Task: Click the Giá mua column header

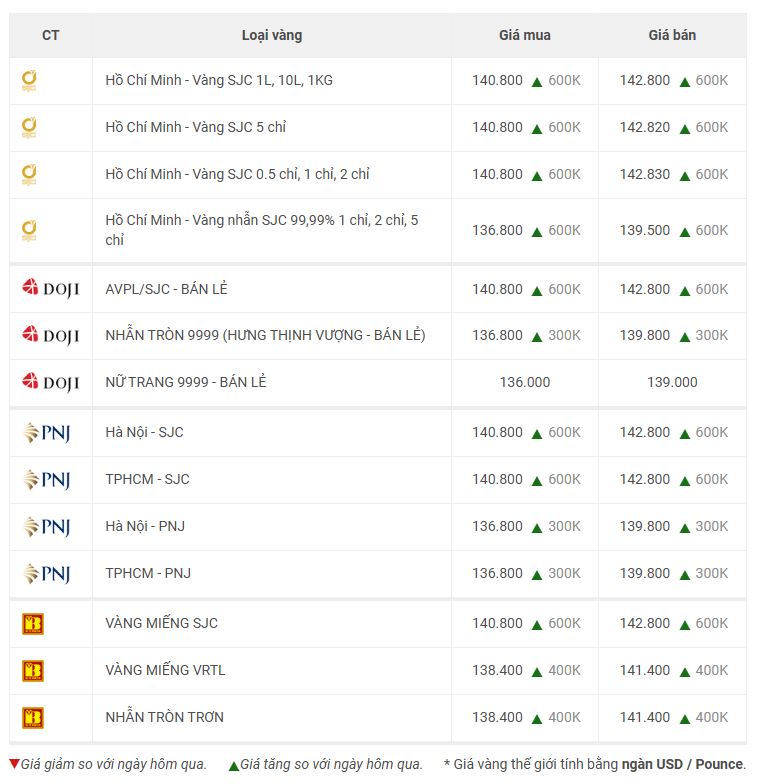Action: [x=524, y=35]
